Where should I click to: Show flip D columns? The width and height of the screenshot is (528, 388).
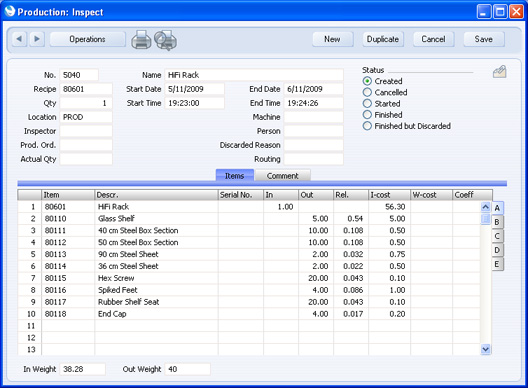[x=497, y=250]
